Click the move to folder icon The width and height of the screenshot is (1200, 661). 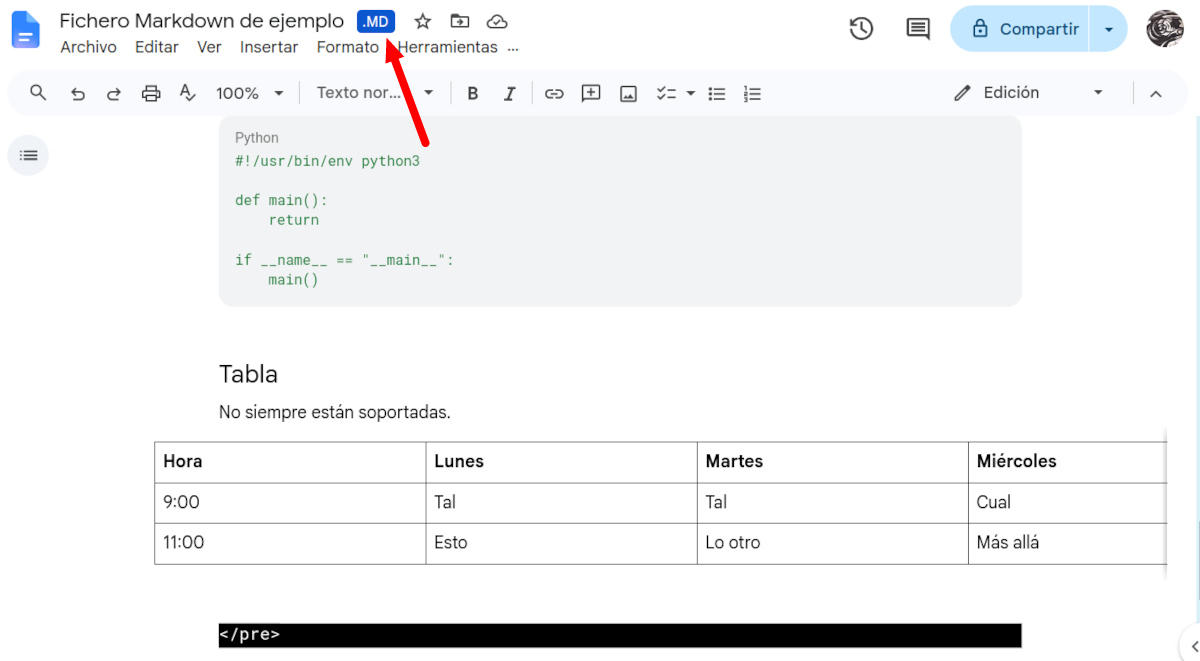460,21
